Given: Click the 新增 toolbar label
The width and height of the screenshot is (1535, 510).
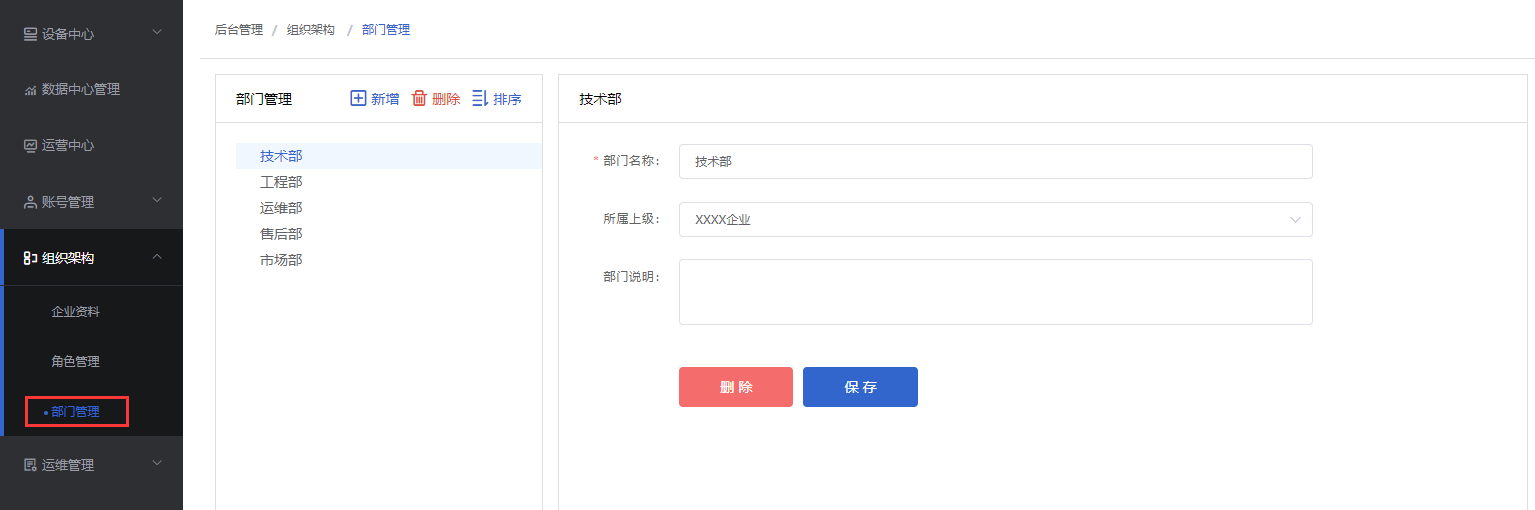Looking at the screenshot, I should click(x=385, y=99).
